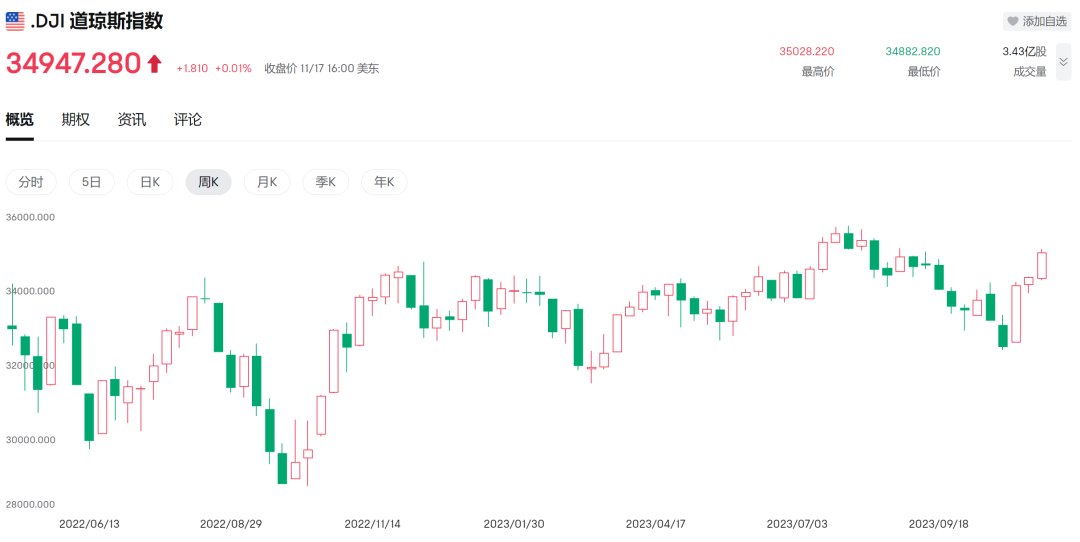Click the 2023/01/30 date label
This screenshot has width=1080, height=542.
click(514, 524)
